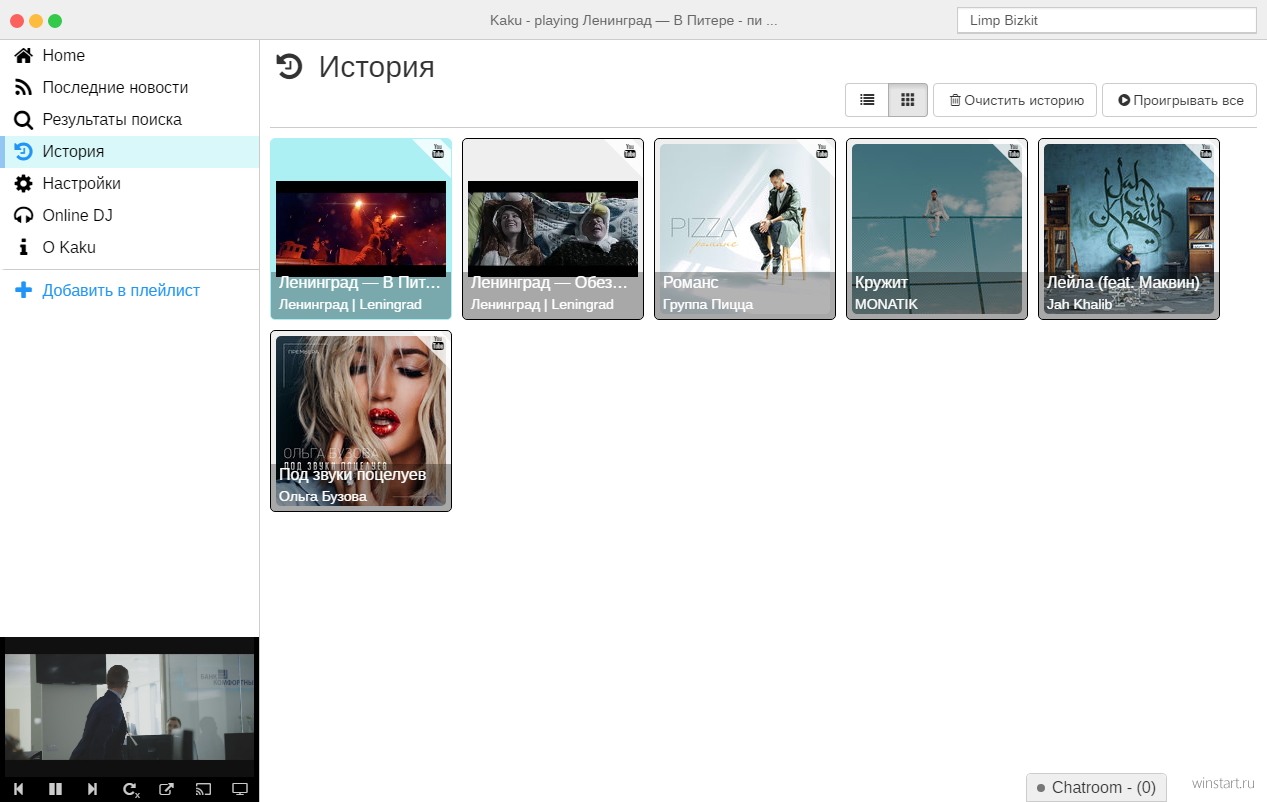Select История in the sidebar
This screenshot has height=802, width=1267.
click(130, 152)
